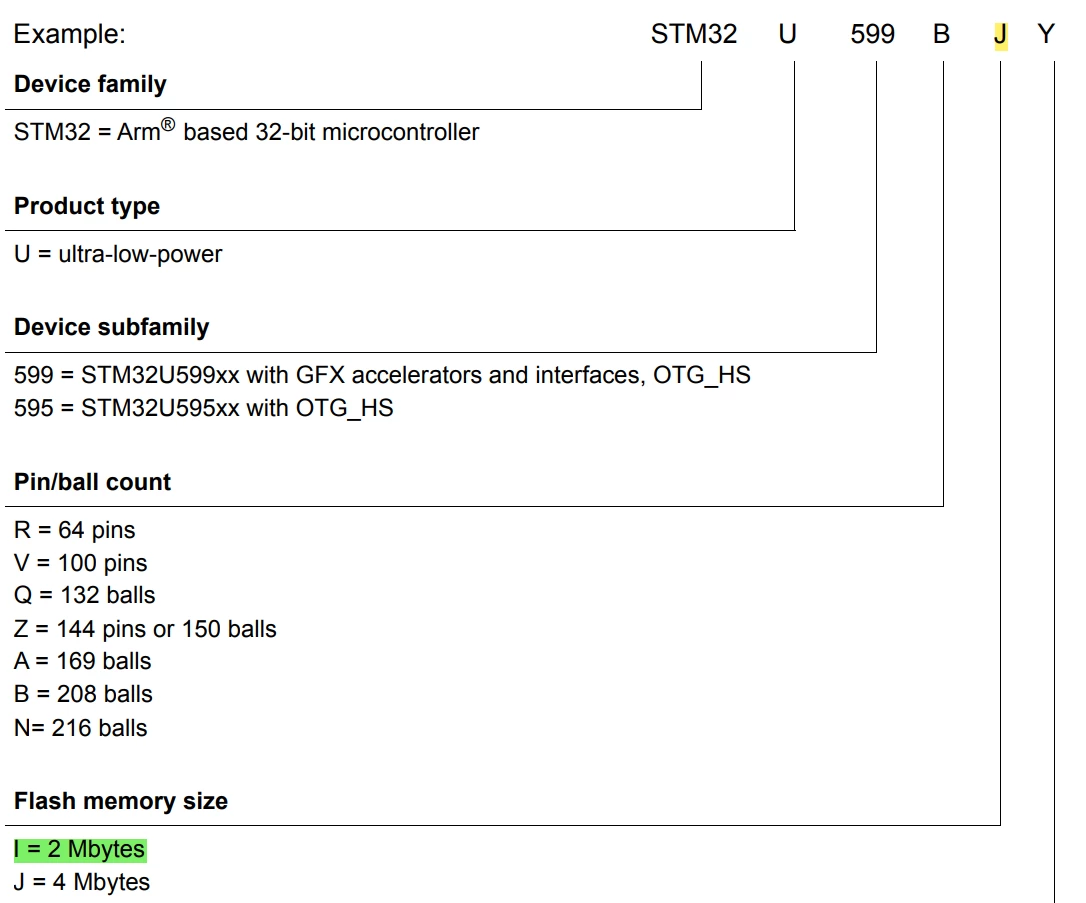Select the green highlighted 2 Mbytes line
This screenshot has height=903, width=1086.
pos(80,849)
